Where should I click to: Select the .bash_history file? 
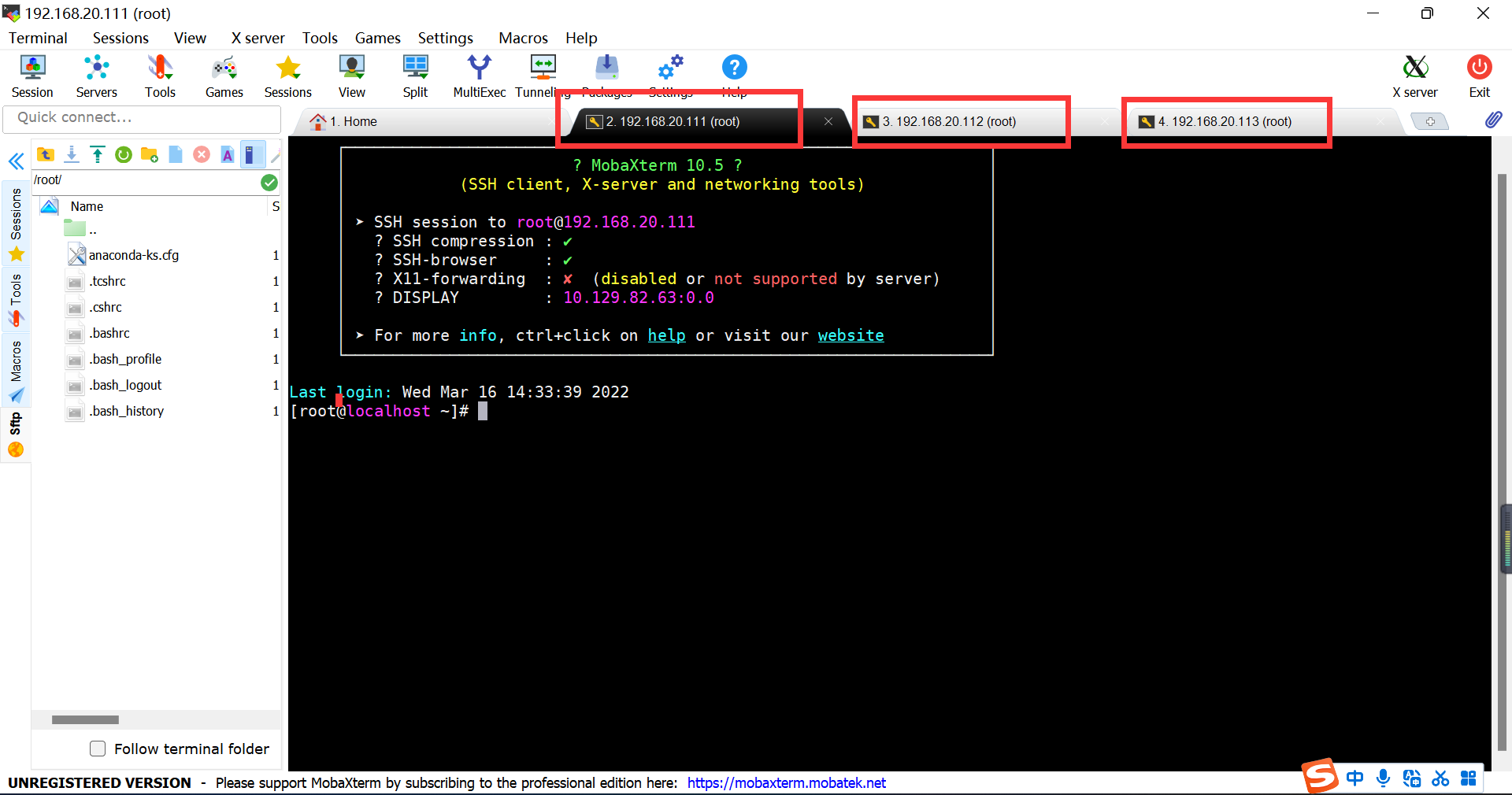click(126, 411)
